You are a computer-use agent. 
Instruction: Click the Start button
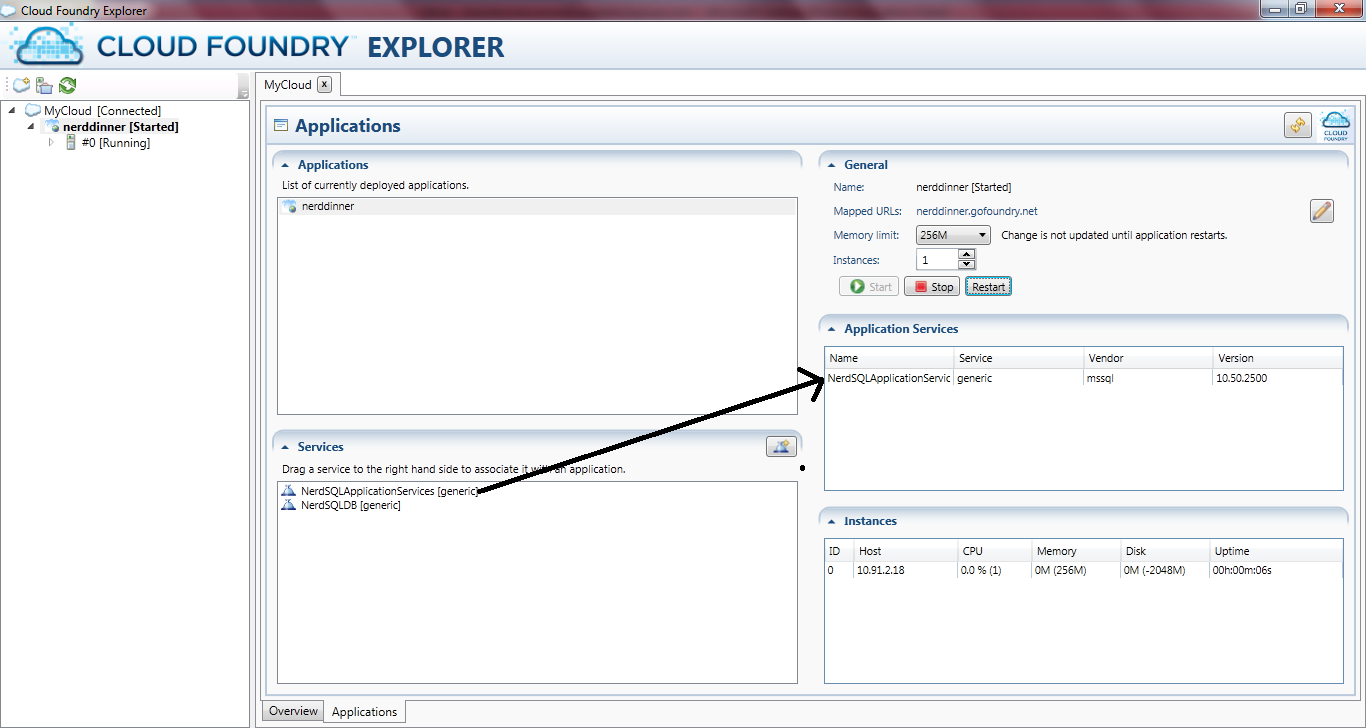(869, 287)
